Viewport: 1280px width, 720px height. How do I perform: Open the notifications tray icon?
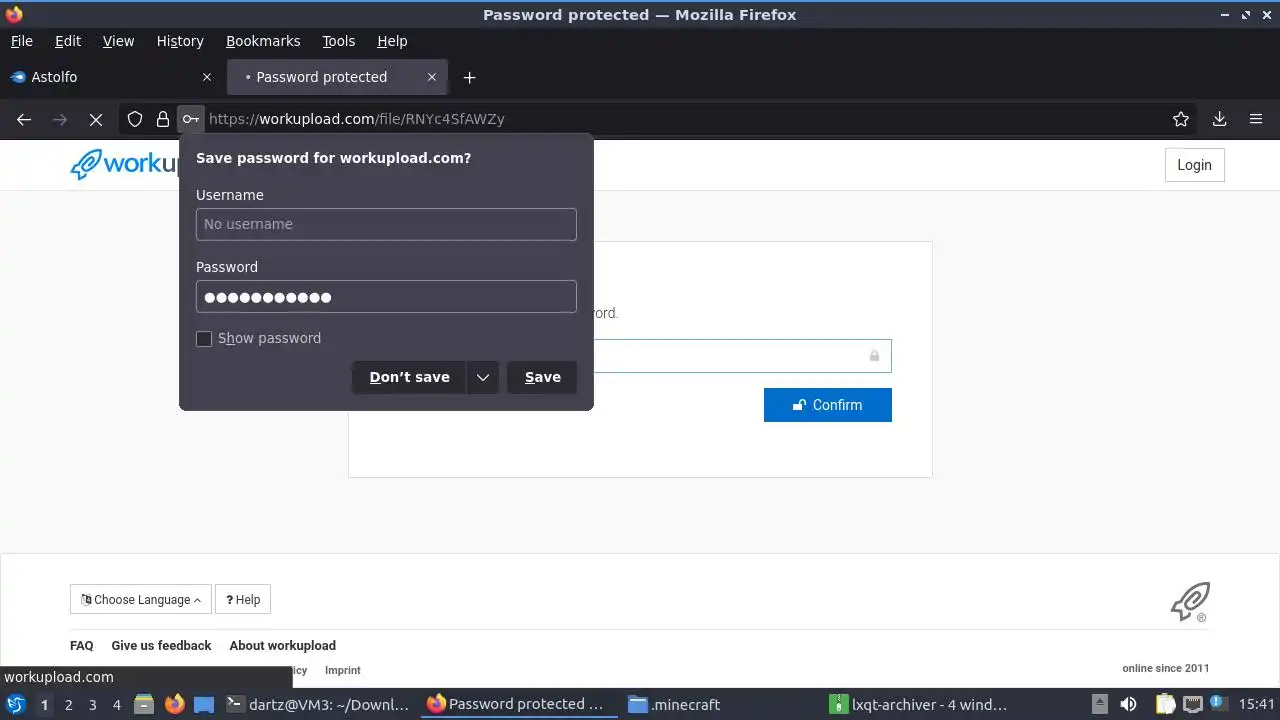pyautogui.click(x=1218, y=704)
